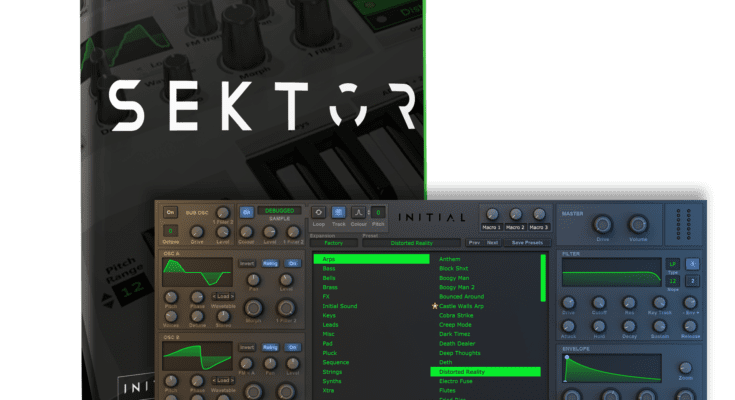This screenshot has width=735, height=400.
Task: Open the LP filter type dropdown
Action: click(x=672, y=264)
